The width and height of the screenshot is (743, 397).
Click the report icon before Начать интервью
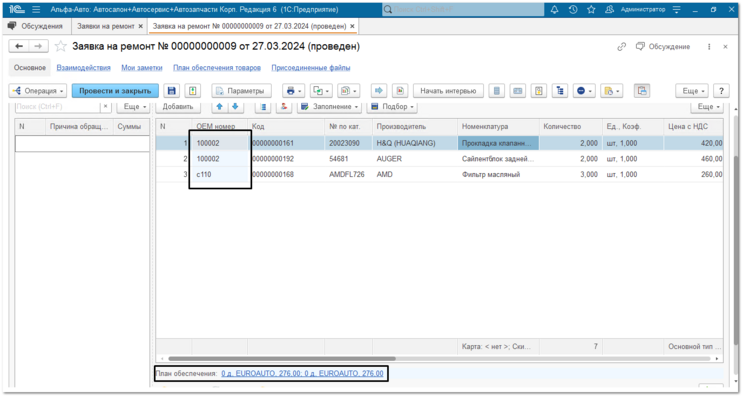(400, 90)
